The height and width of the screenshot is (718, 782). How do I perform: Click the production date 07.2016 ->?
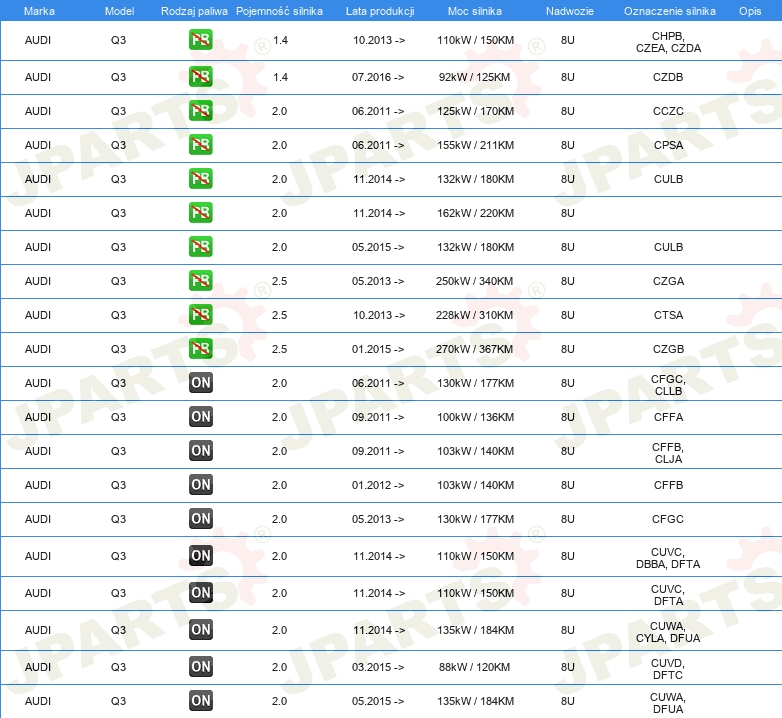tap(378, 77)
